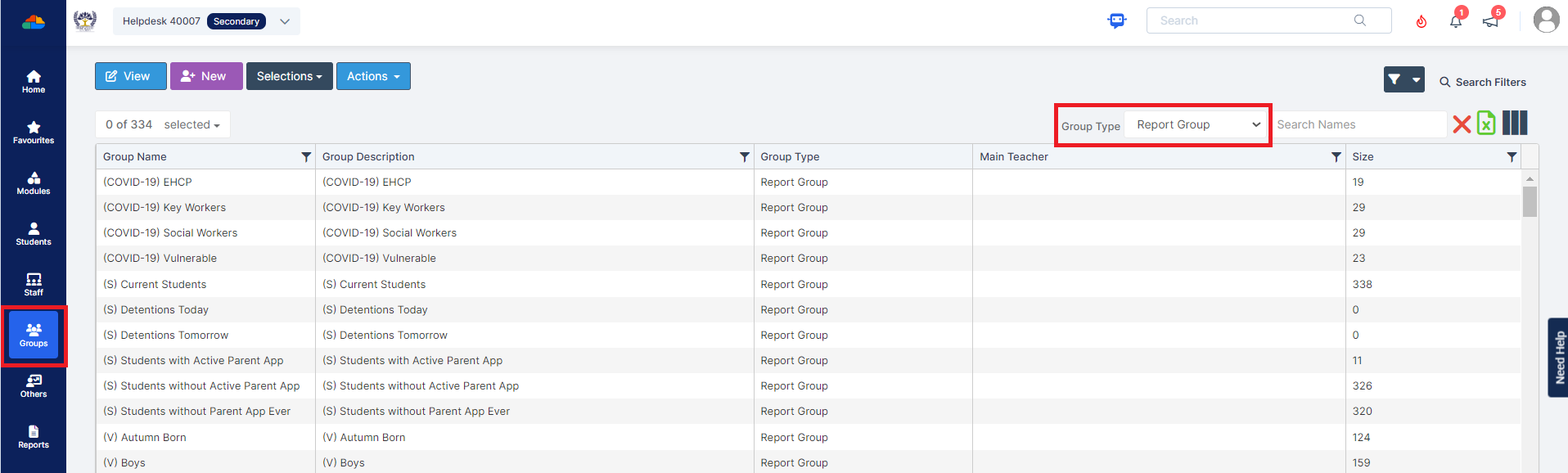Image resolution: width=1568 pixels, height=473 pixels.
Task: Sort by Group Type column header
Action: [x=790, y=156]
